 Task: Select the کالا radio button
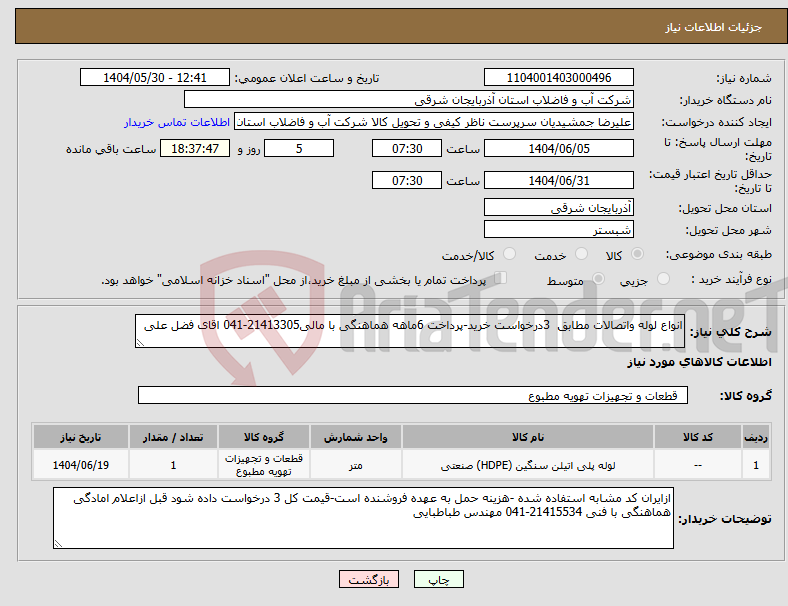(637, 254)
